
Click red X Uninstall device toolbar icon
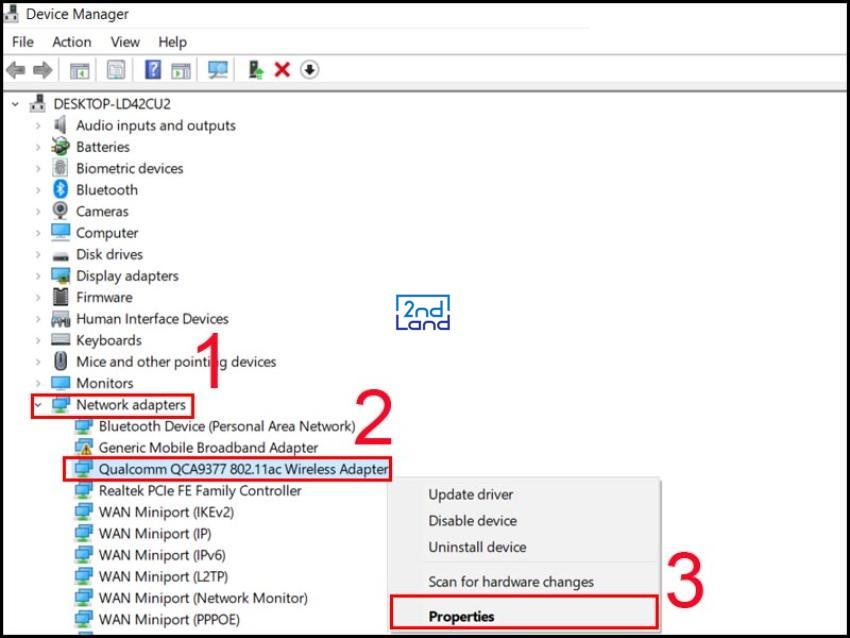[282, 69]
